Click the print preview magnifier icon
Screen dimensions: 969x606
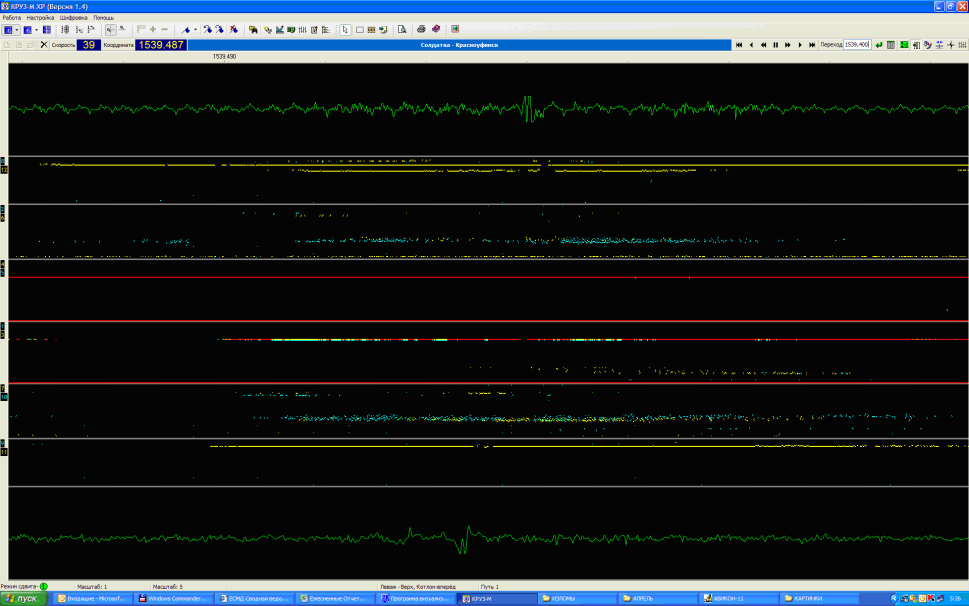[x=401, y=29]
